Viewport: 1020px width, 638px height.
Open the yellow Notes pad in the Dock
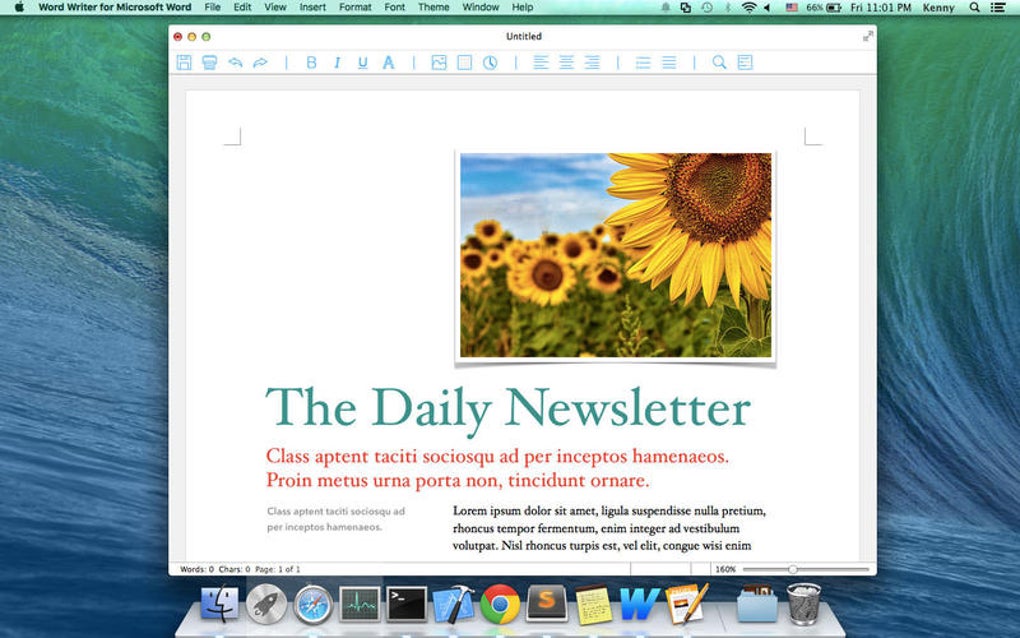[593, 604]
